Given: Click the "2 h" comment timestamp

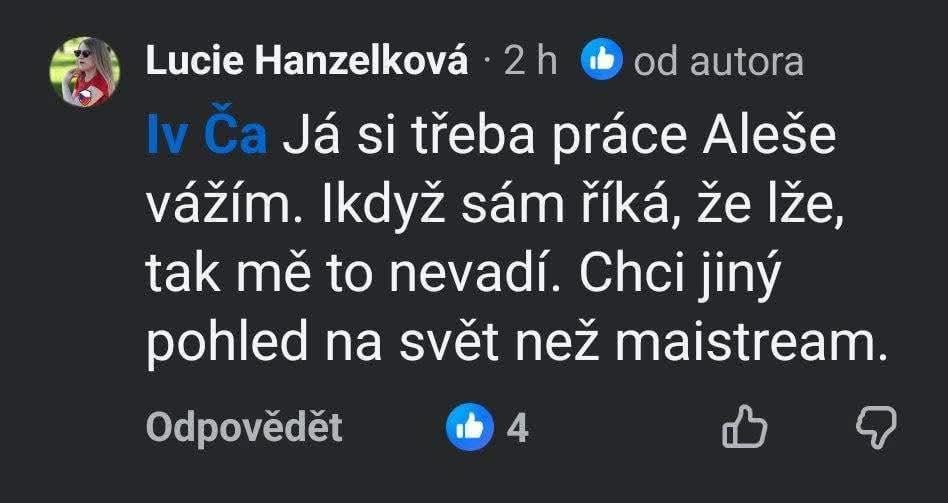Looking at the screenshot, I should [530, 62].
